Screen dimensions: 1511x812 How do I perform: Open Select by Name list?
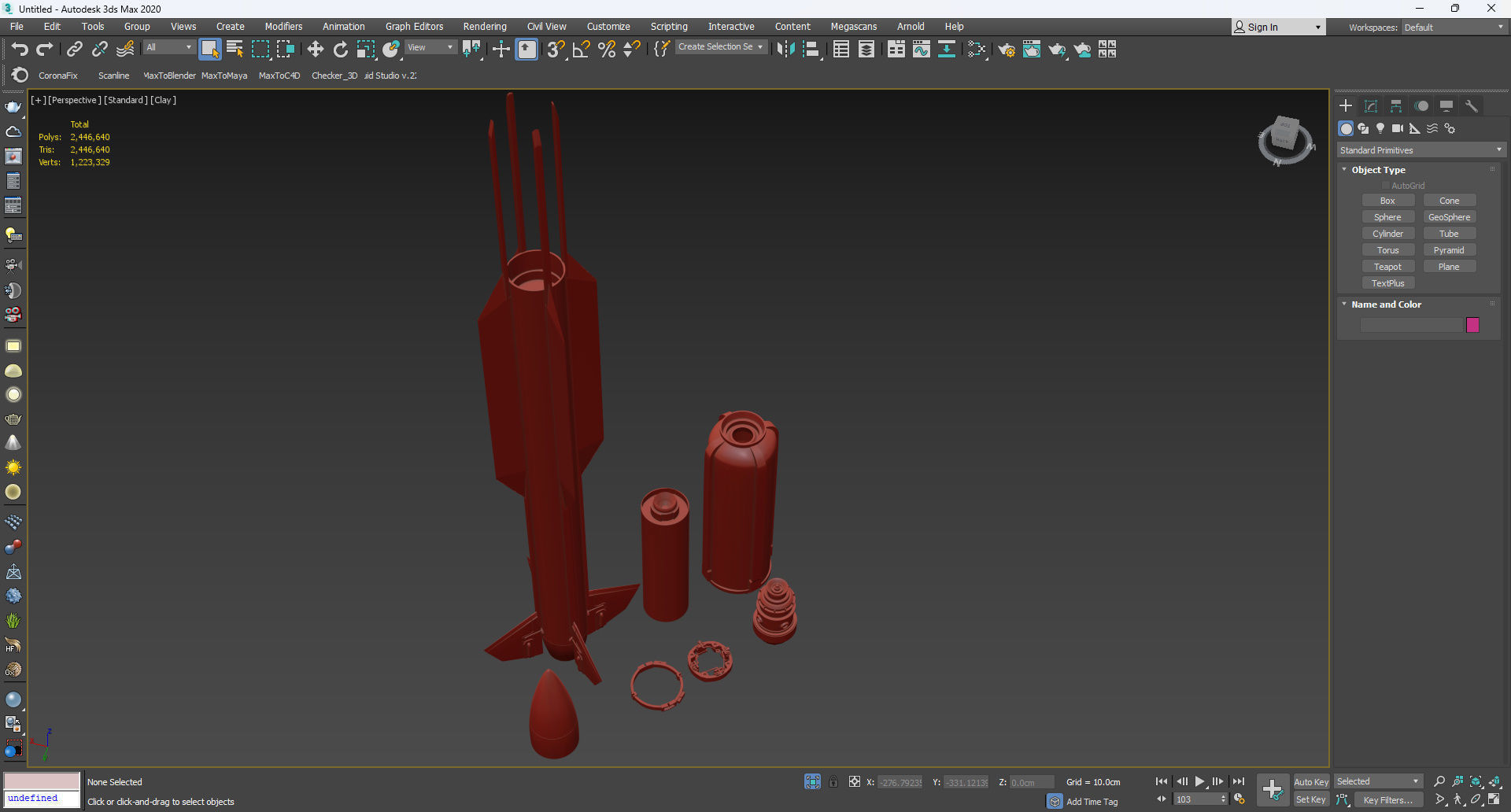click(235, 50)
